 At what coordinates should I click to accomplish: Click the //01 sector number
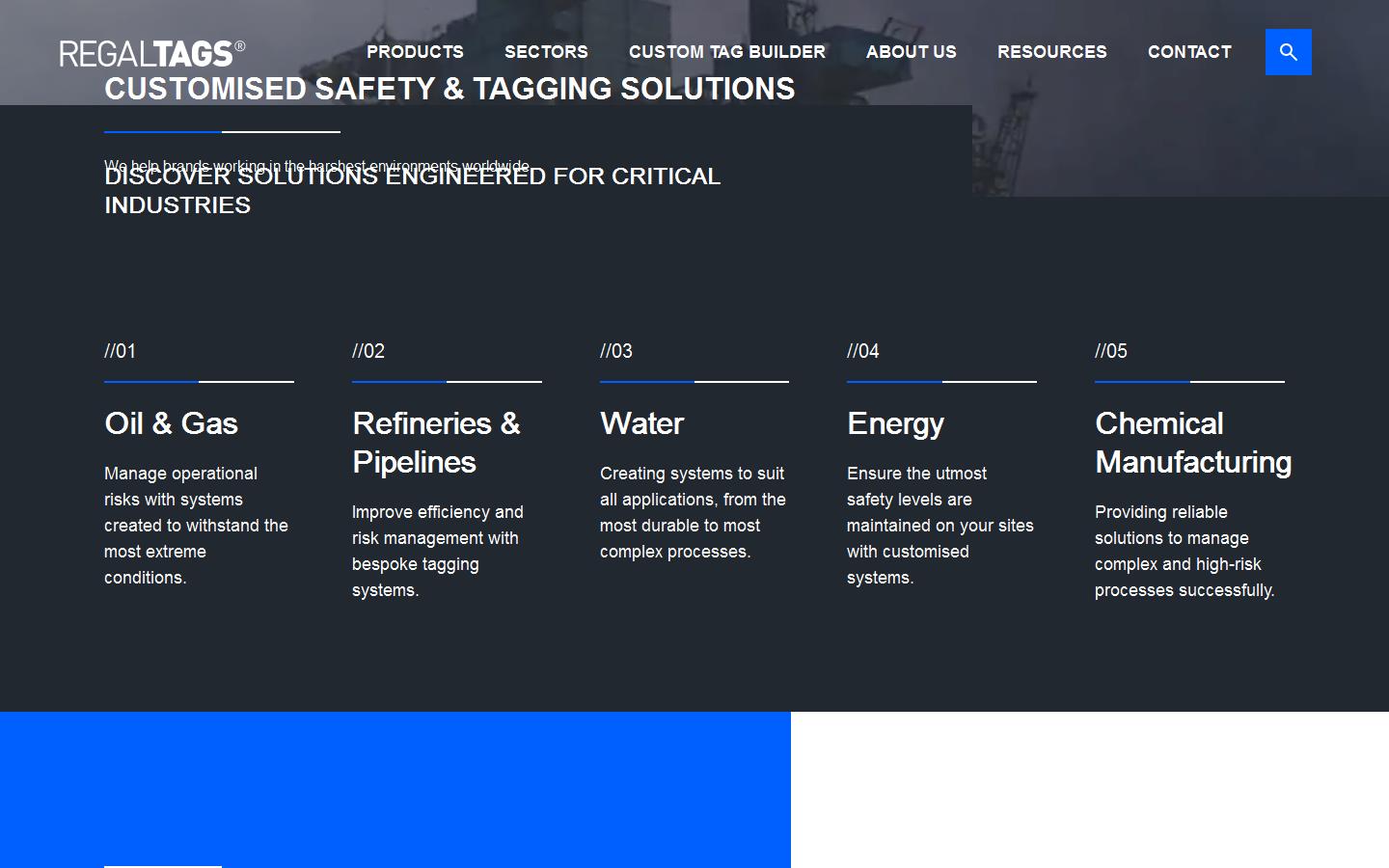120,351
